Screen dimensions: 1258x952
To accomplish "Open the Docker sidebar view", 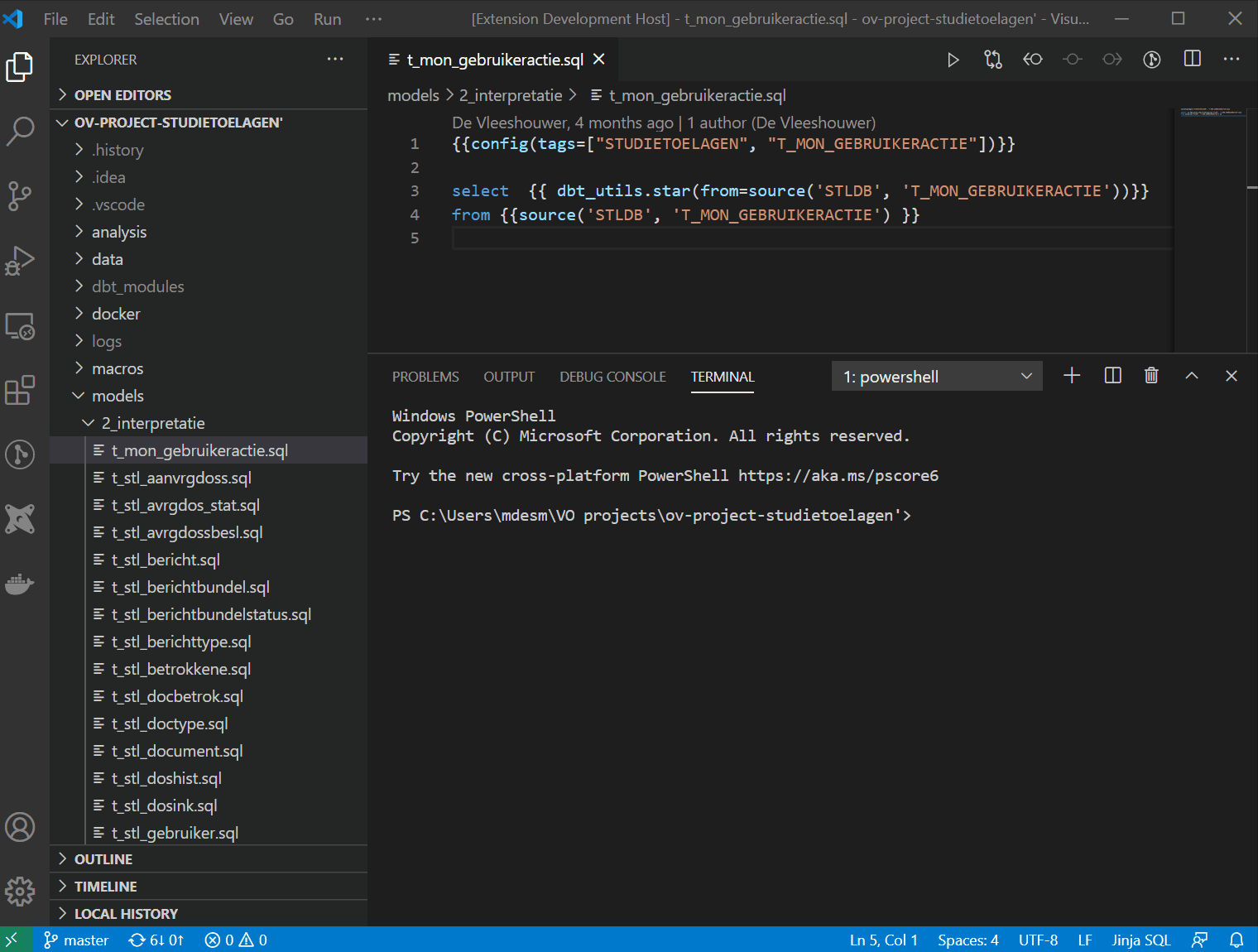I will coord(21,584).
